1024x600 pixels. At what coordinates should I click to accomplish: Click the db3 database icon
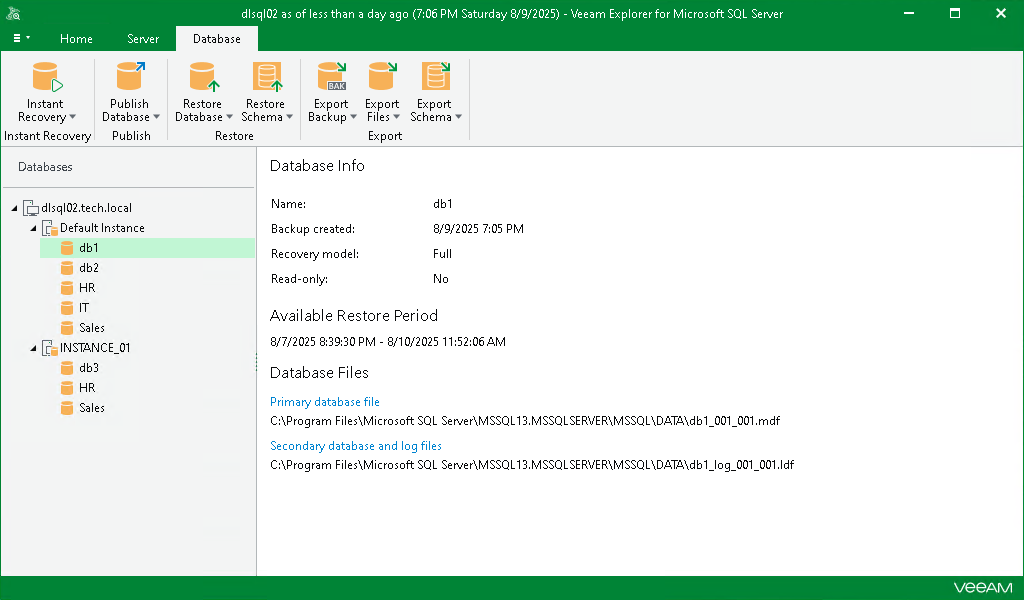tap(67, 368)
